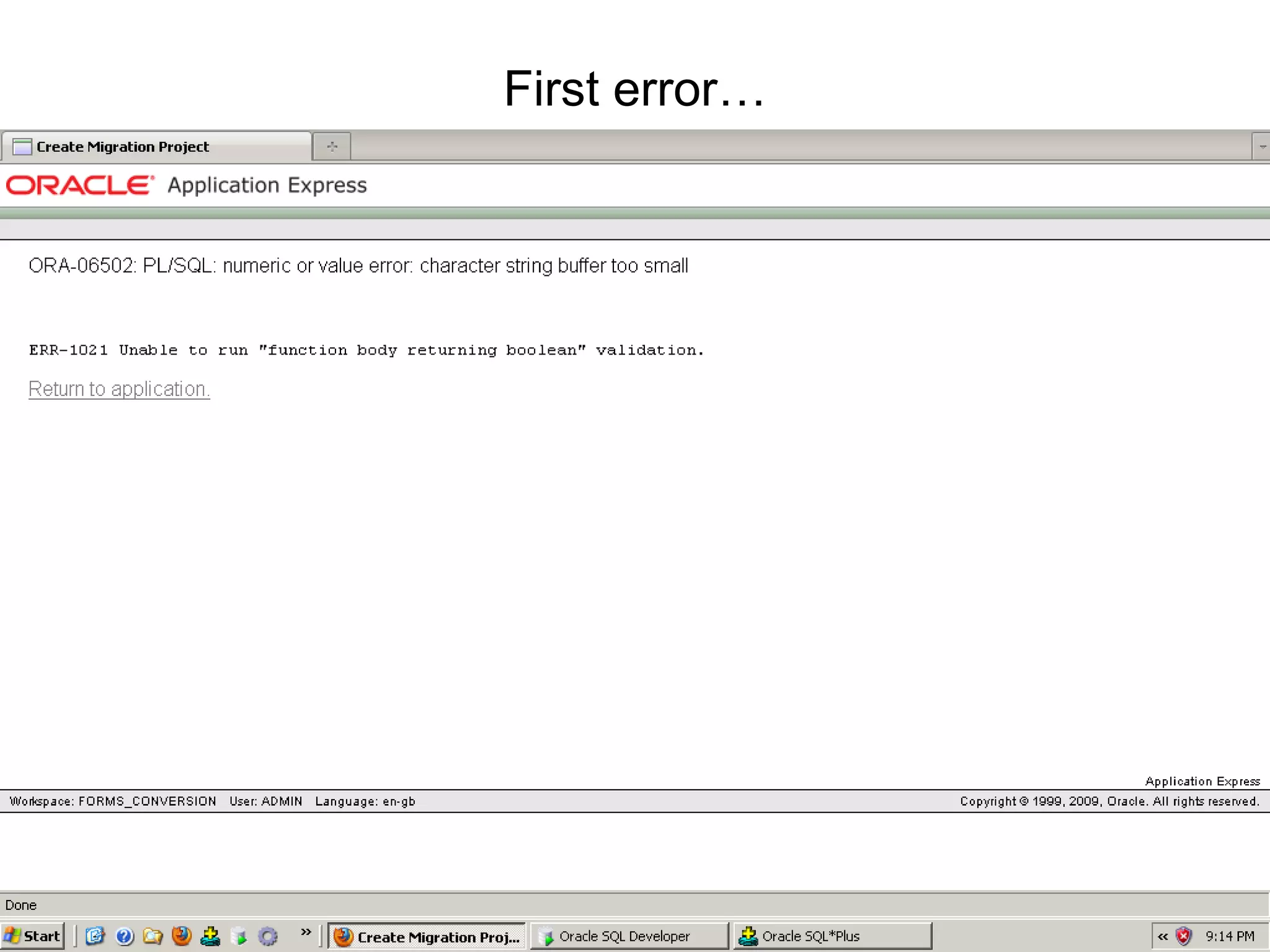1270x952 pixels.
Task: Click the ERR-1021 validation error text
Action: point(366,350)
